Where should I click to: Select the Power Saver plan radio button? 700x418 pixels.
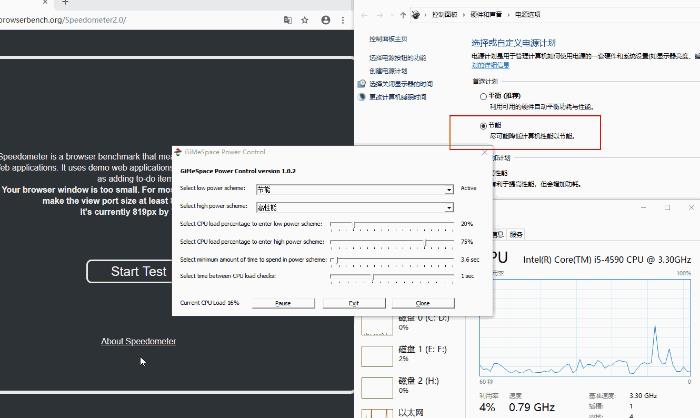(483, 125)
